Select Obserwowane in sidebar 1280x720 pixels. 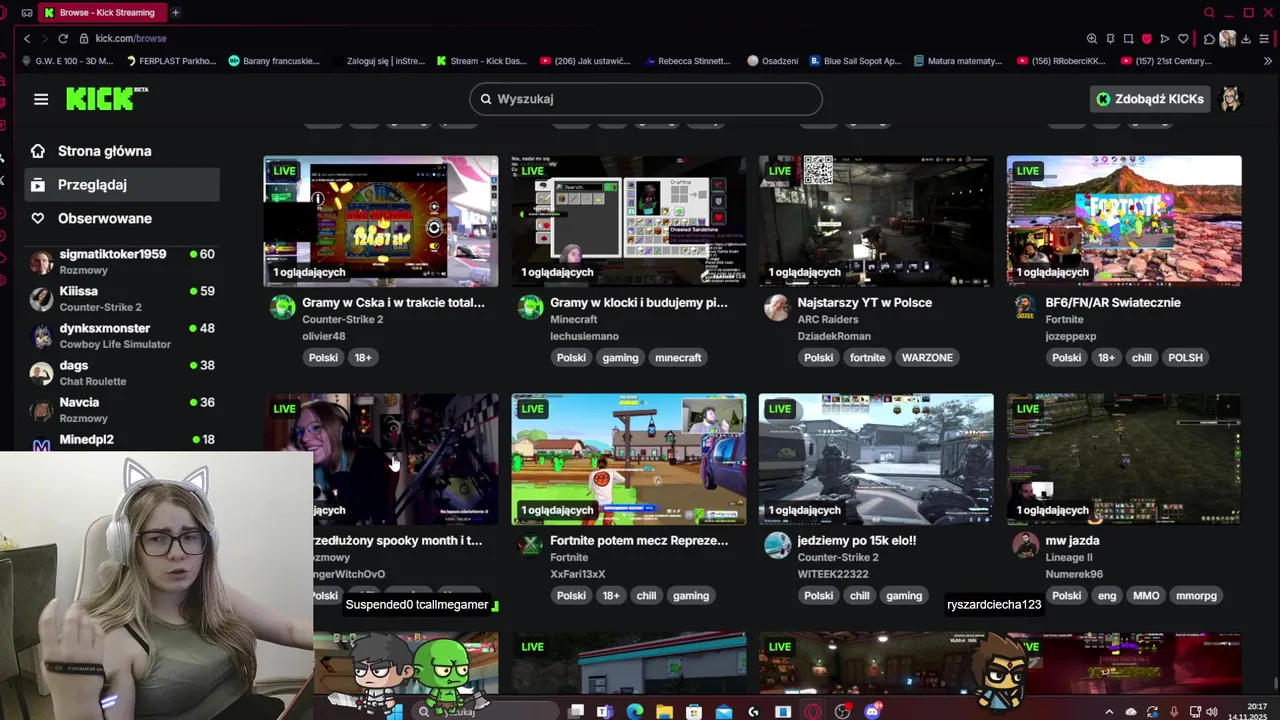[122, 218]
